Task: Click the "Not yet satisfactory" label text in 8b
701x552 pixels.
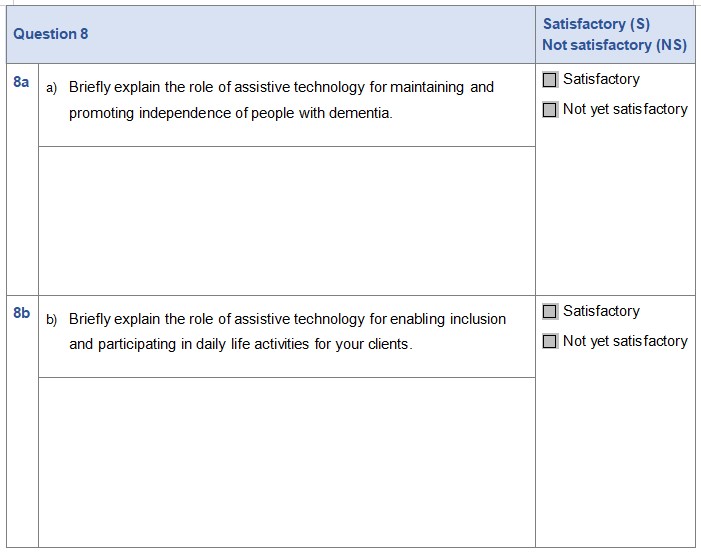Action: point(625,341)
